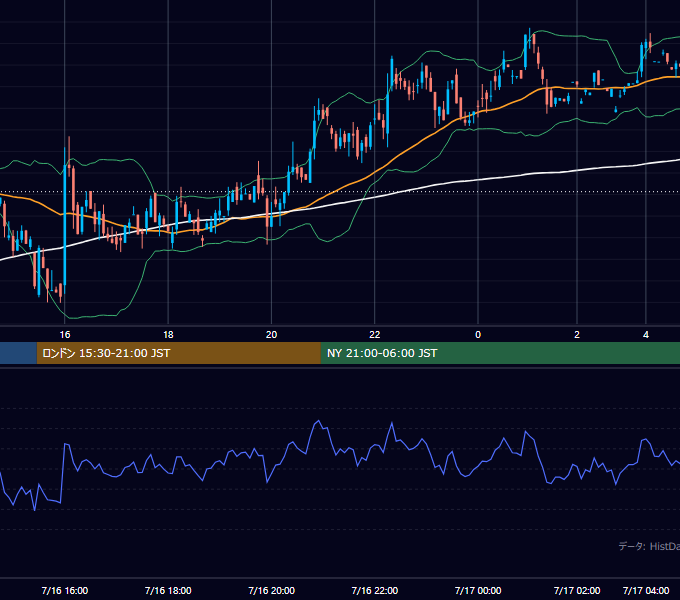
Task: Click the hour label 4 on price chart axis
Action: [x=646, y=334]
